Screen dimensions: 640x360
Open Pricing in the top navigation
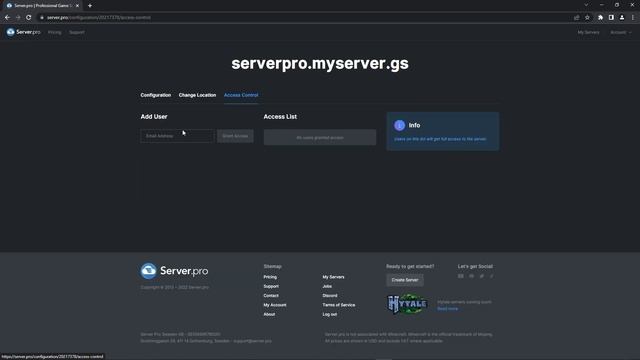(x=54, y=32)
